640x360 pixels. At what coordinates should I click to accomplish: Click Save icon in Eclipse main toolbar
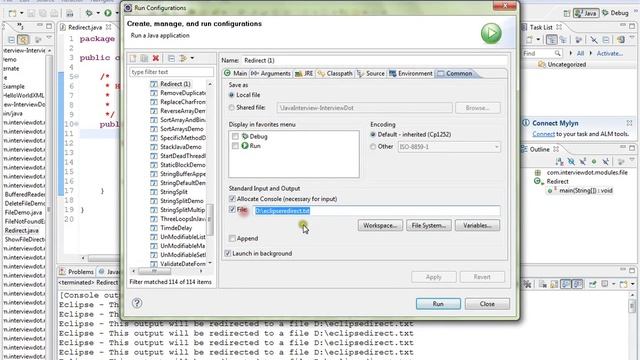pyautogui.click(x=31, y=13)
